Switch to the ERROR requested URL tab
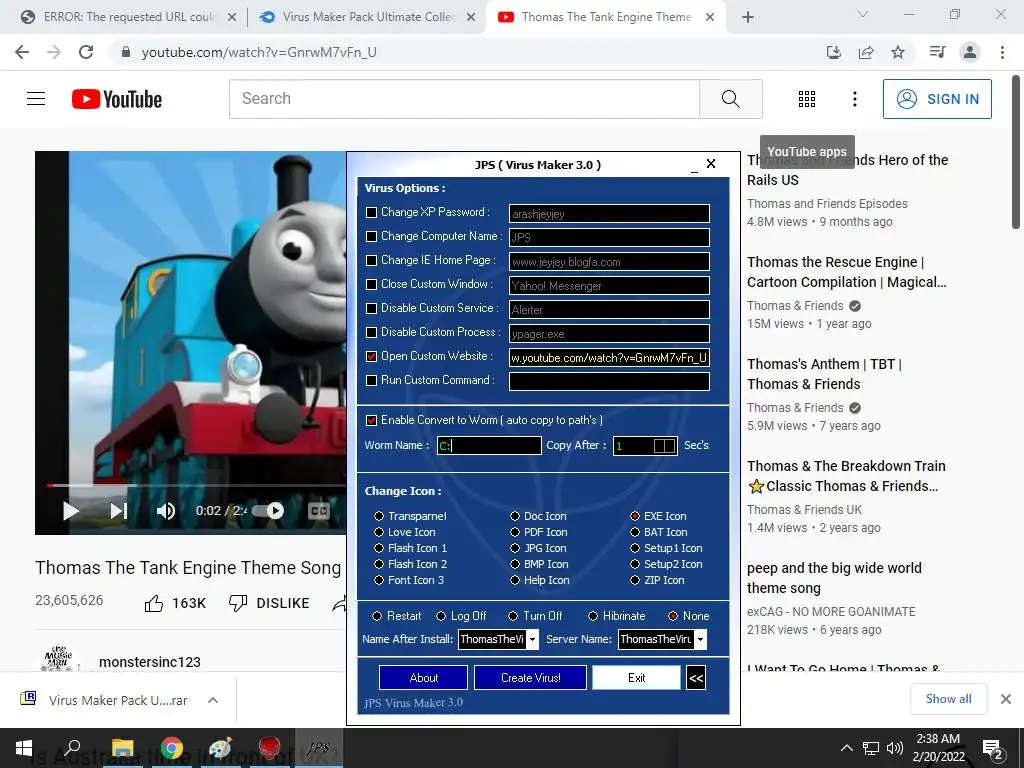Viewport: 1024px width, 768px height. [129, 17]
